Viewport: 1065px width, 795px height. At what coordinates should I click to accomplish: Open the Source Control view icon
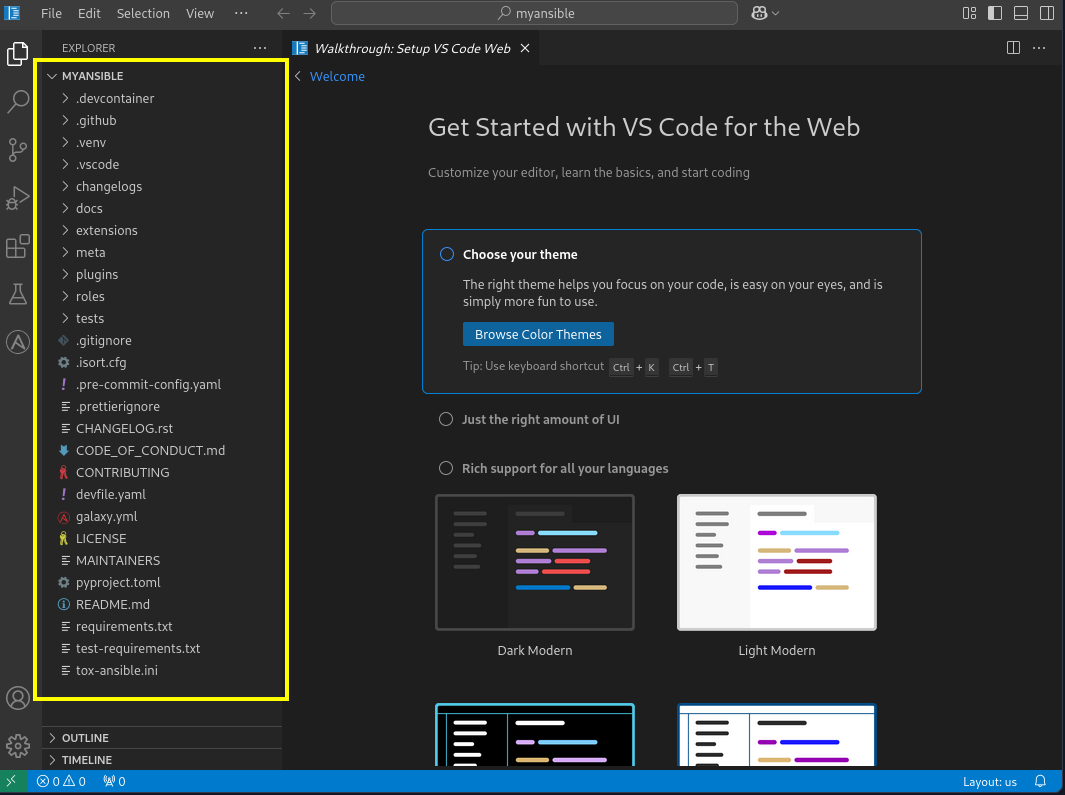point(18,149)
